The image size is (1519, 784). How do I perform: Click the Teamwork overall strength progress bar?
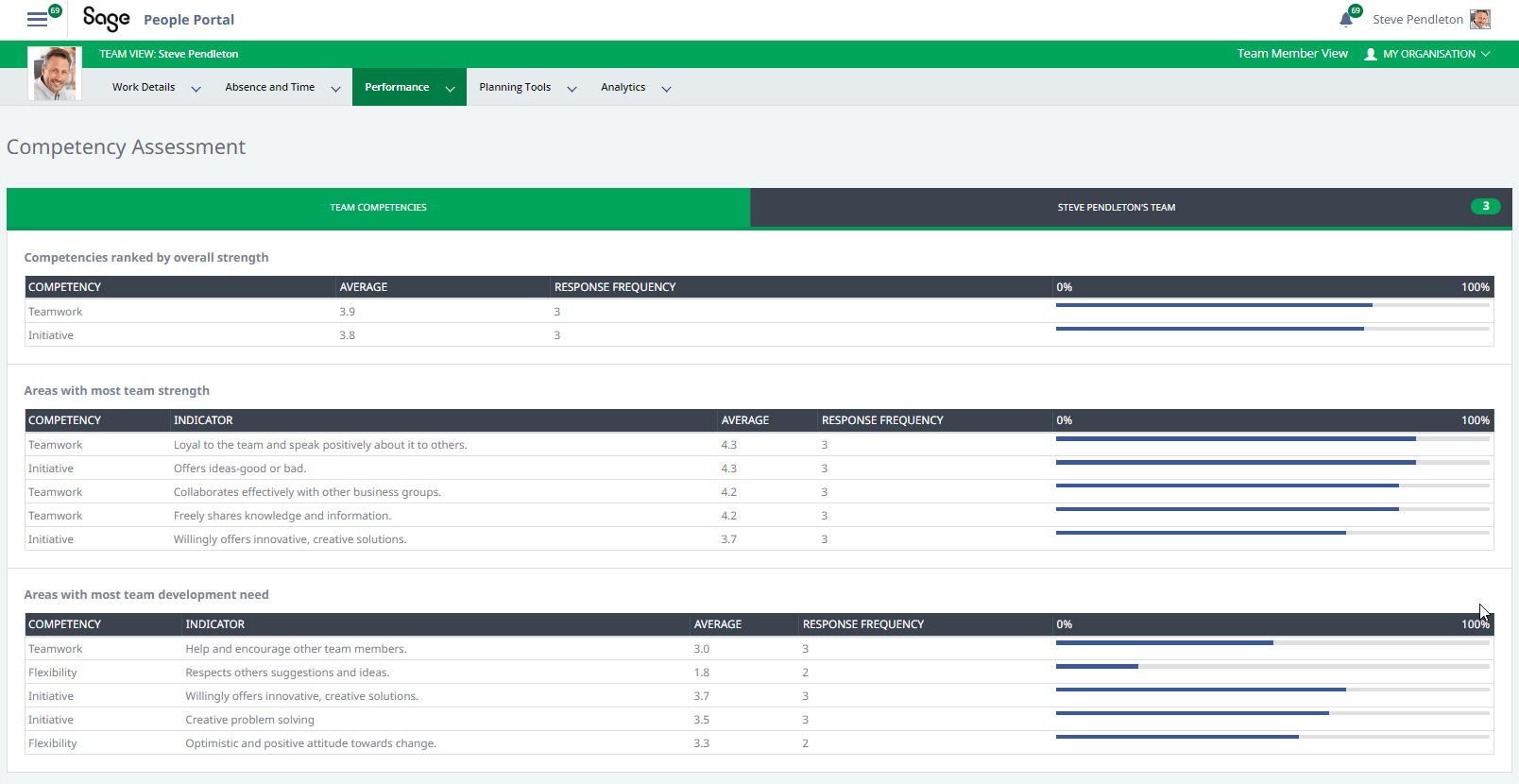[x=1272, y=305]
